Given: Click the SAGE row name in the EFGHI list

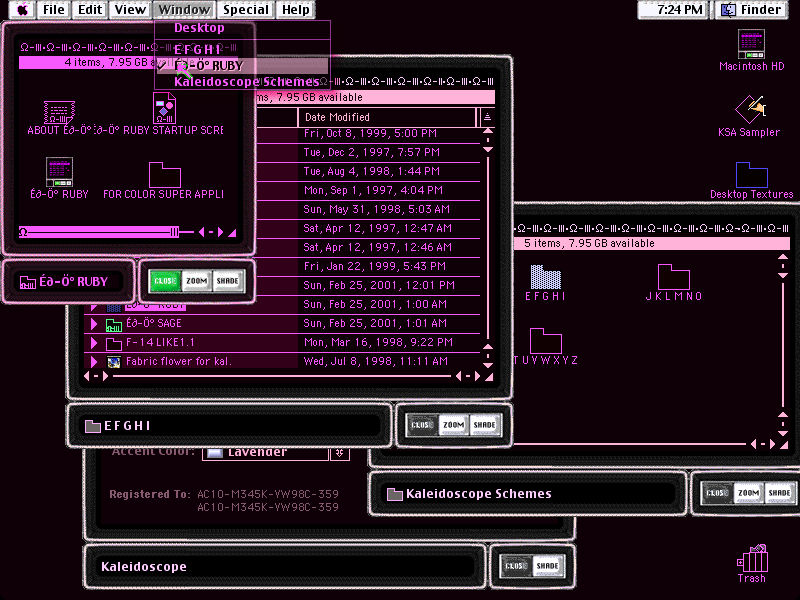Looking at the screenshot, I should [x=154, y=323].
